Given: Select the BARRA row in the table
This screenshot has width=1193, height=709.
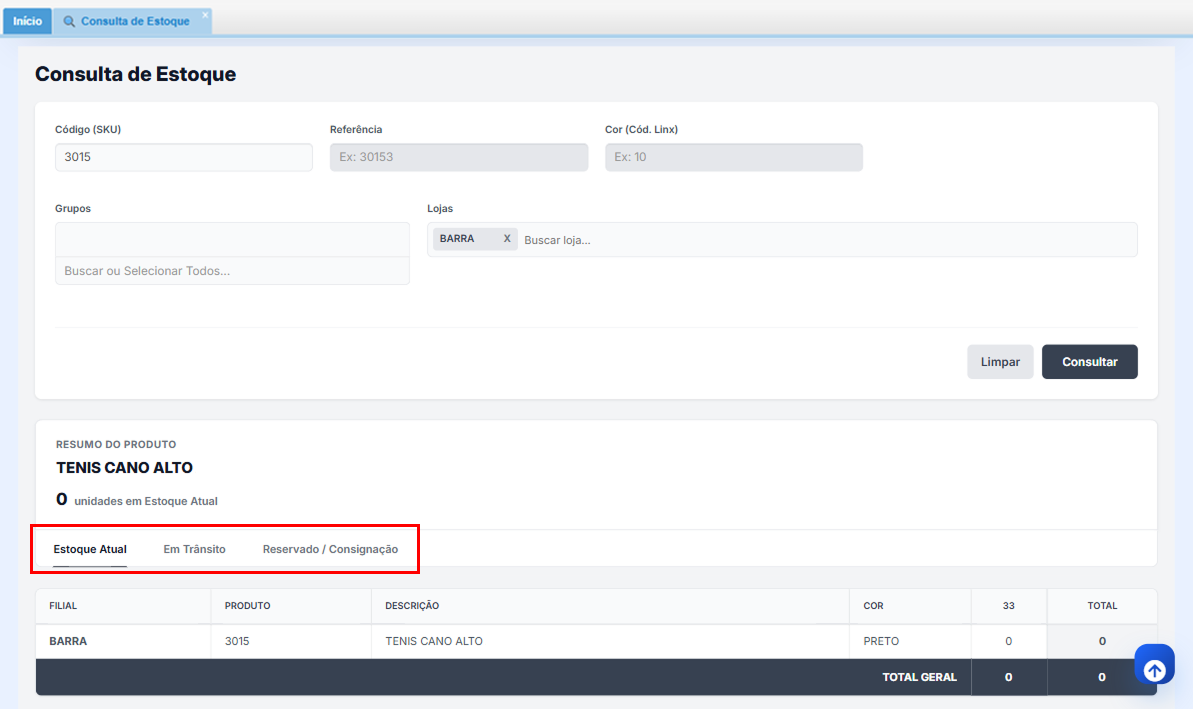Looking at the screenshot, I should pyautogui.click(x=68, y=641).
